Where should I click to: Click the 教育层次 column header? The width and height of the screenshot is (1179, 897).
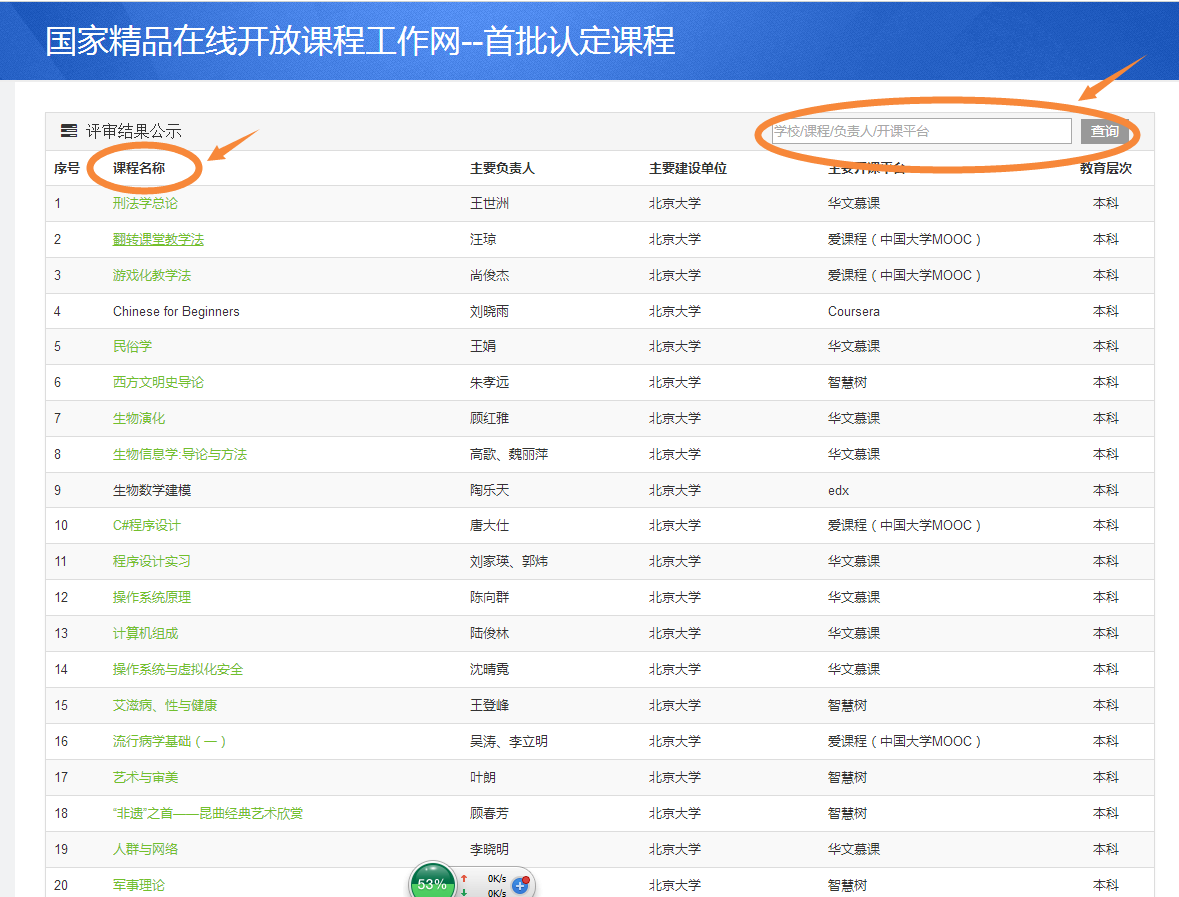[1105, 168]
